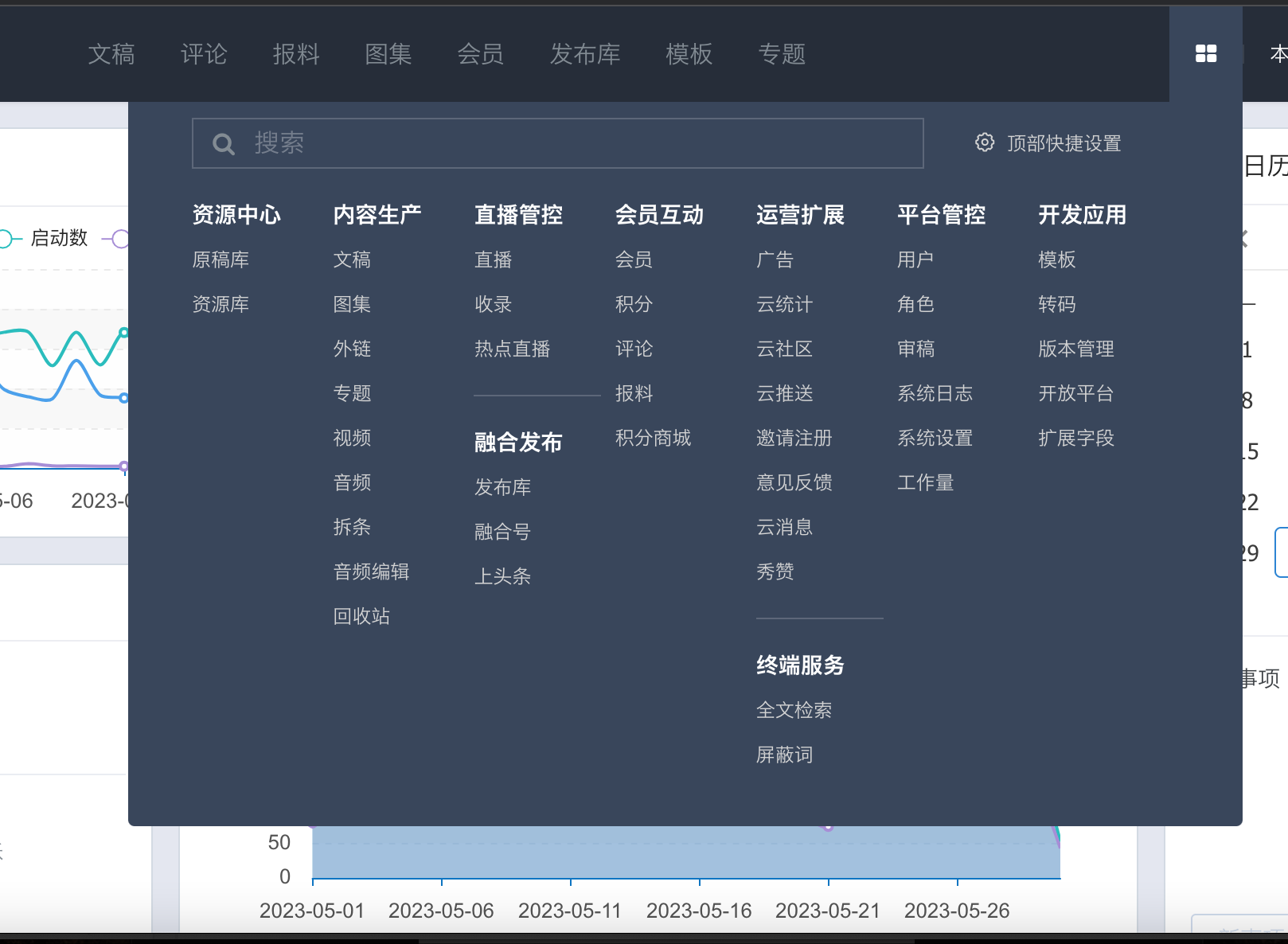
Task: Switch to 模板 in the top navigation
Action: 689,54
